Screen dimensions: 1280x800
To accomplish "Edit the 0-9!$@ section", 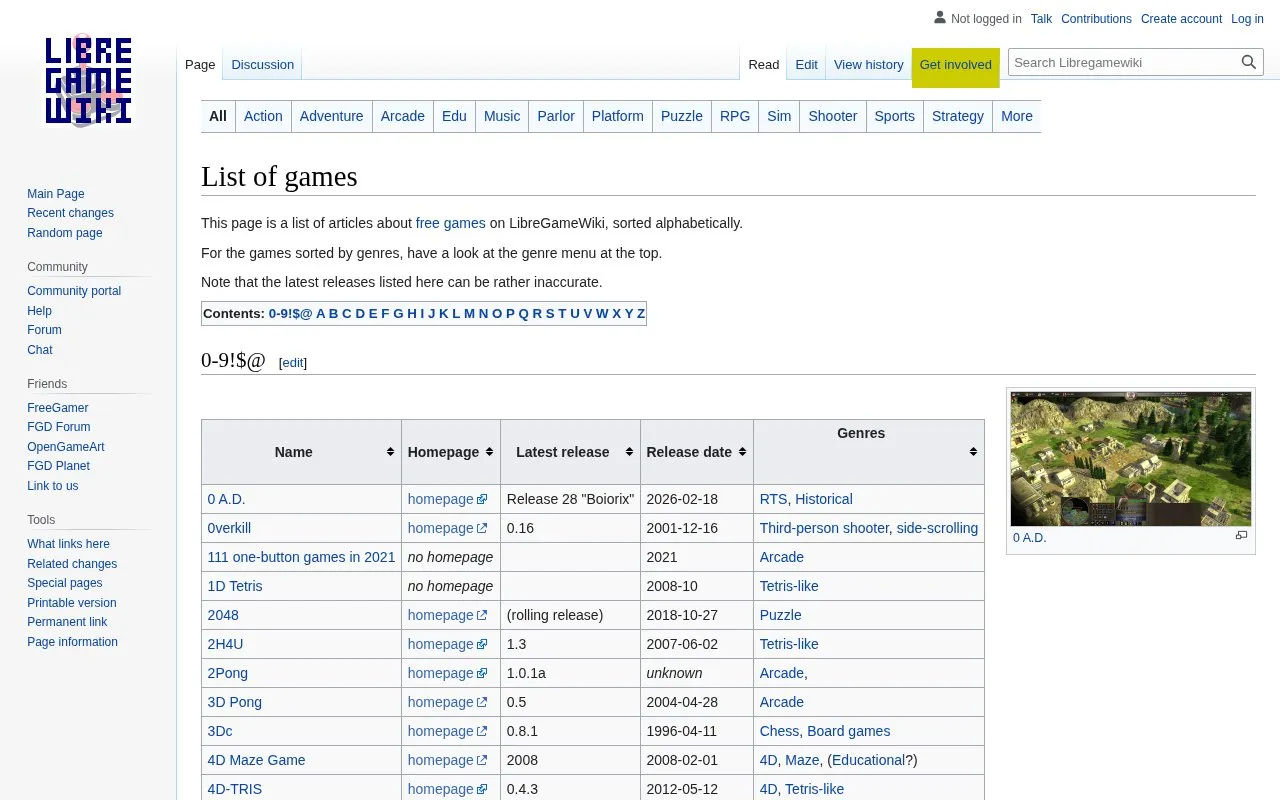I will coord(293,363).
